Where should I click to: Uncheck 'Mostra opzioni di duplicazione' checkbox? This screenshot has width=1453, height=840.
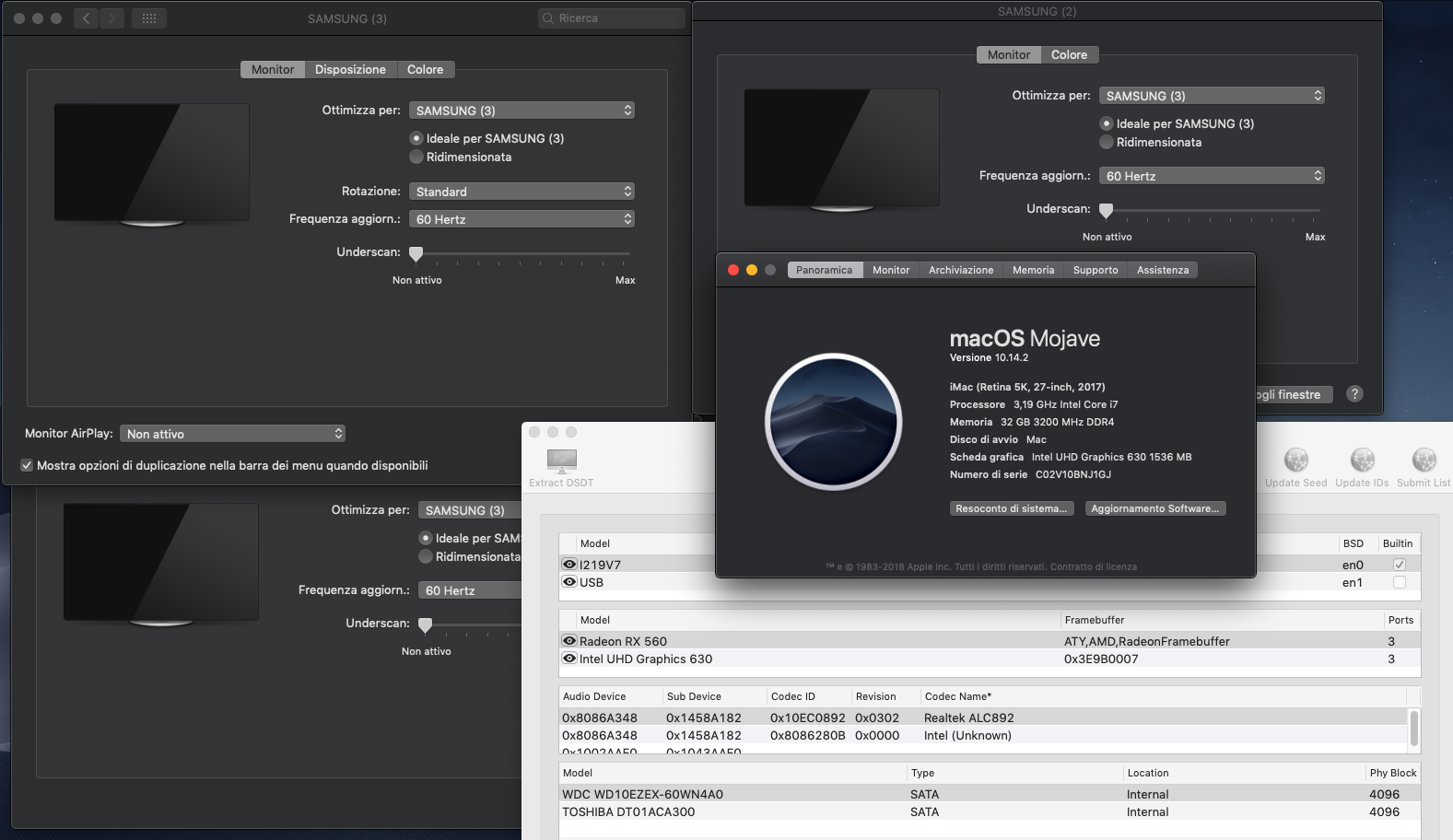coord(27,465)
